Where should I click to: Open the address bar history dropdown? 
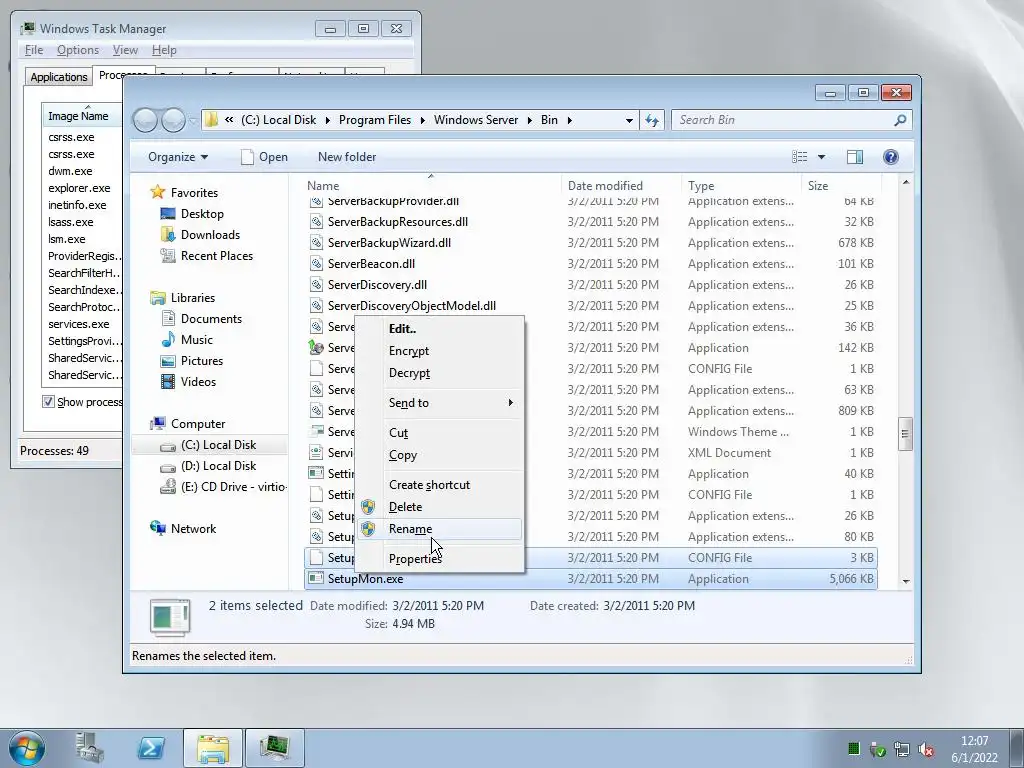(629, 120)
